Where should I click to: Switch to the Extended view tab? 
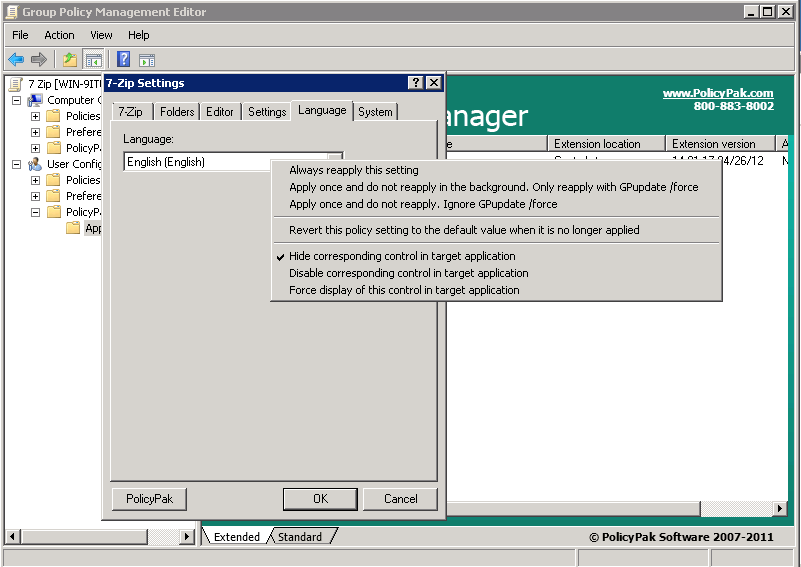[237, 537]
